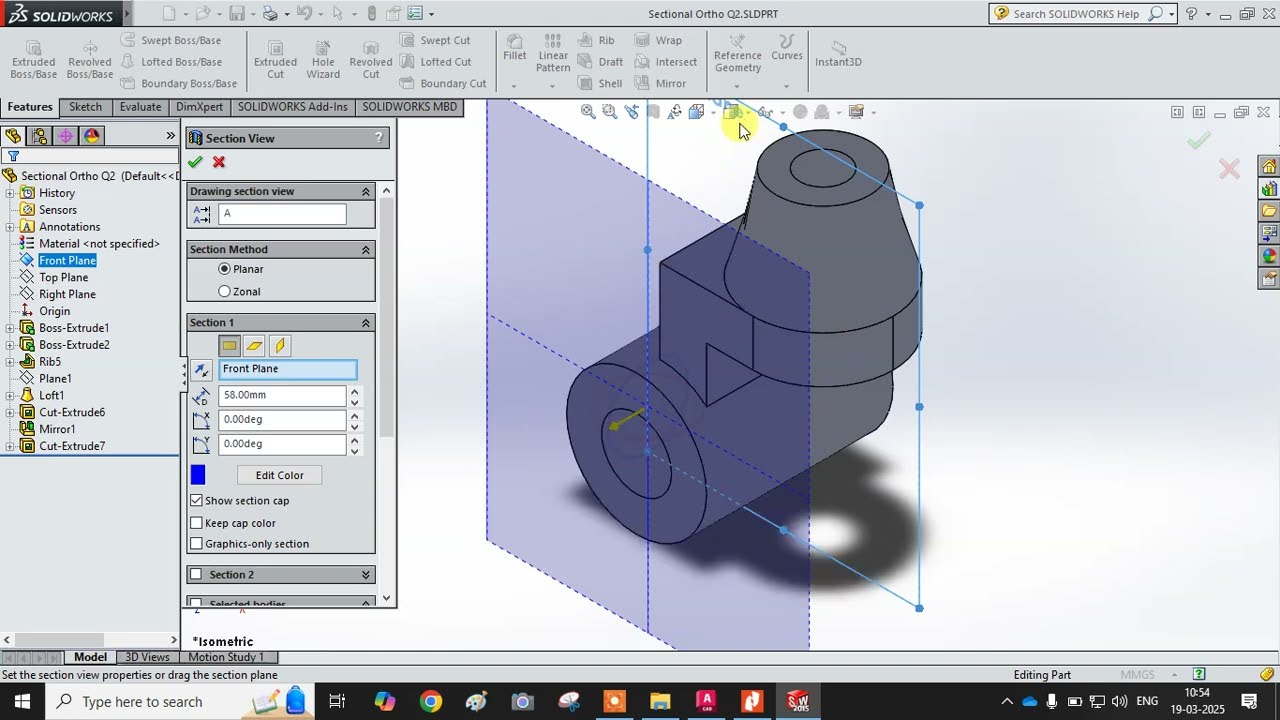Viewport: 1280px width, 720px height.
Task: Click the blue section color swatch
Action: tap(198, 475)
